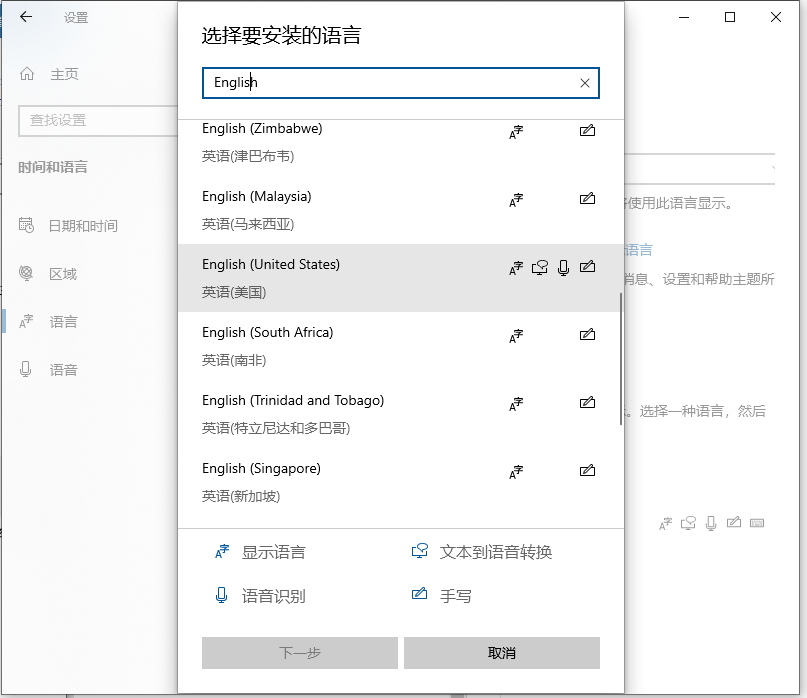Click the back arrow at top left
807x698 pixels.
[x=26, y=17]
